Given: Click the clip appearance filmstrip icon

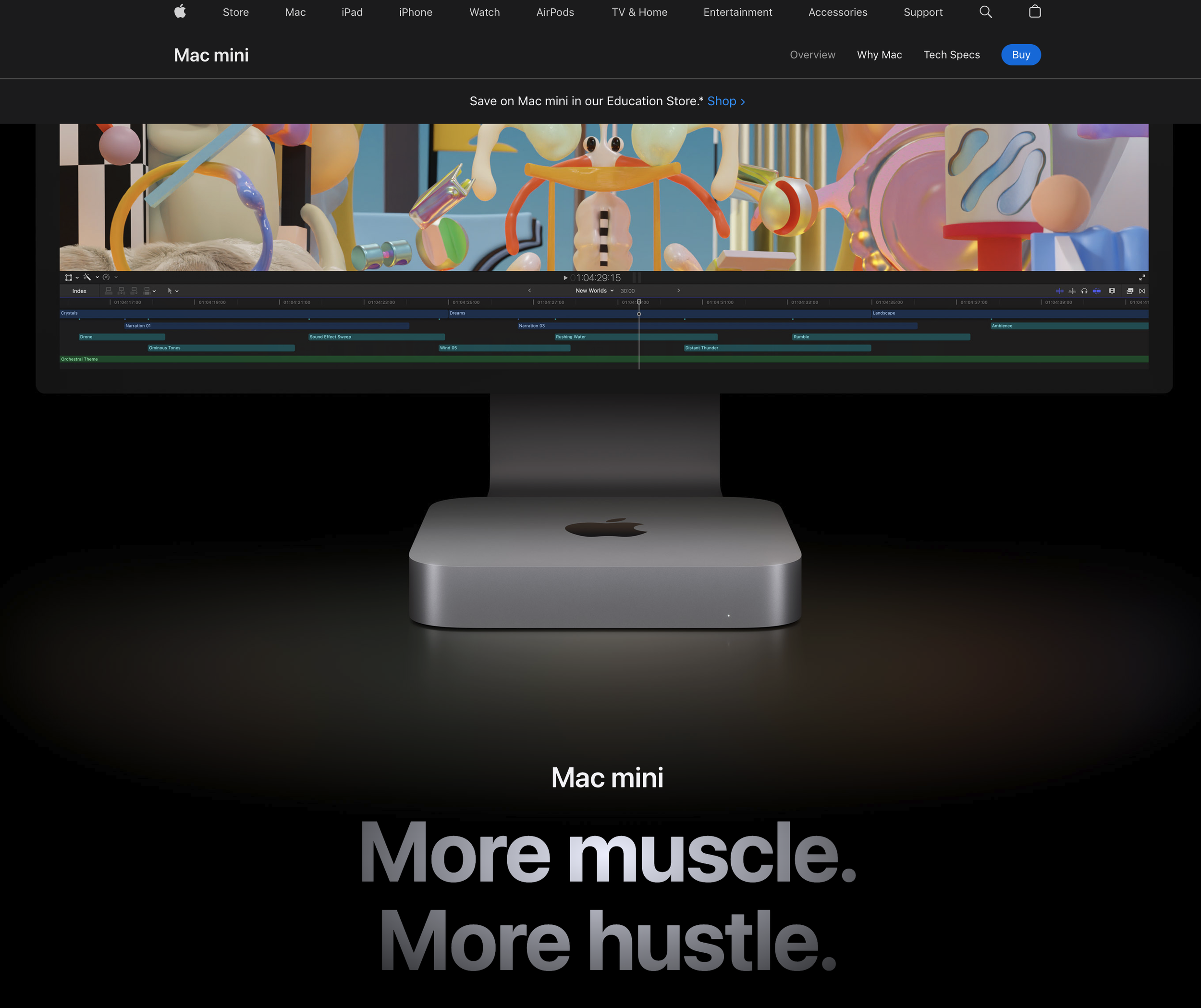Looking at the screenshot, I should pos(1112,291).
